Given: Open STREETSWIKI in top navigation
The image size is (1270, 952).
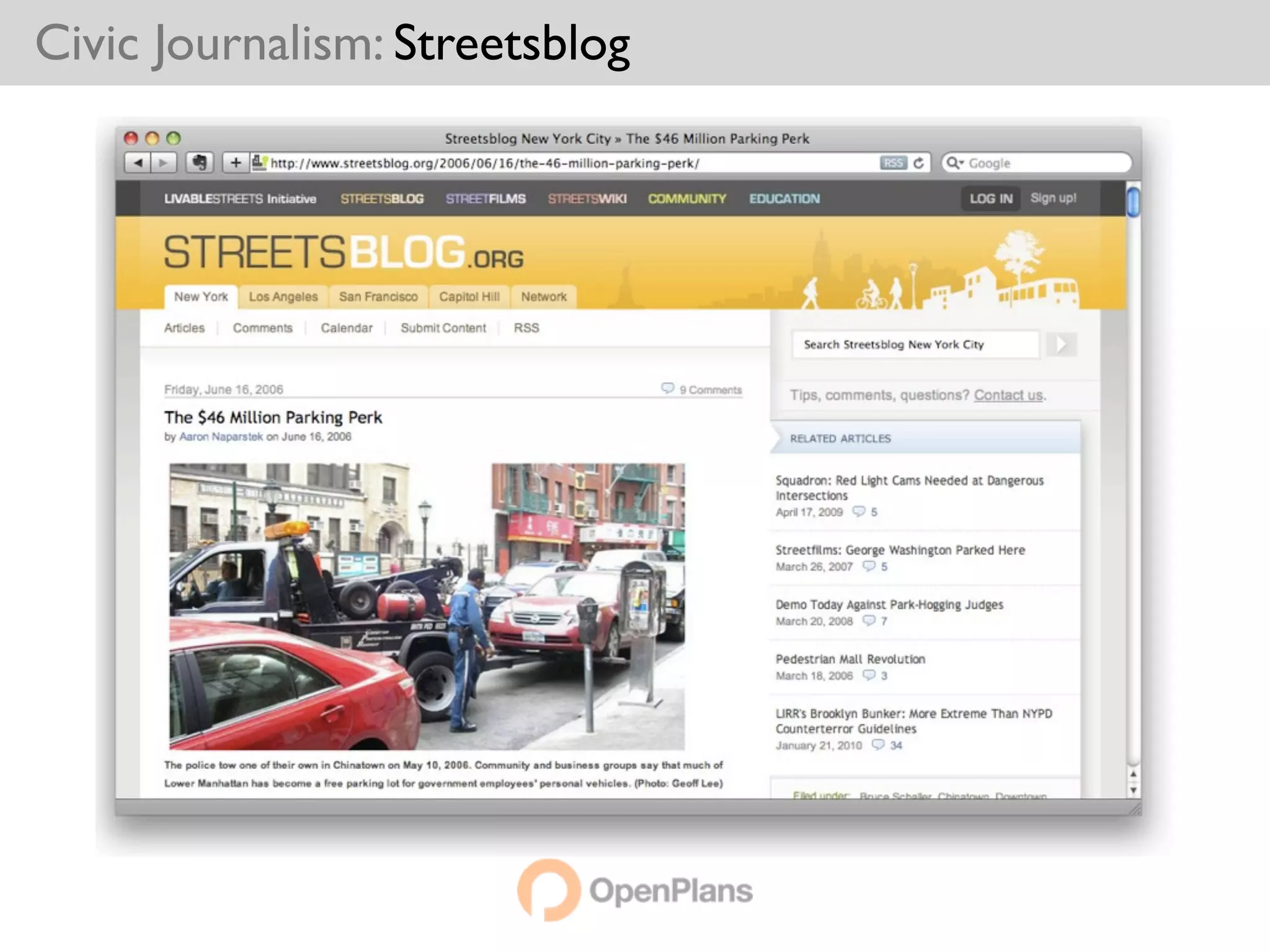Looking at the screenshot, I should click(x=587, y=199).
